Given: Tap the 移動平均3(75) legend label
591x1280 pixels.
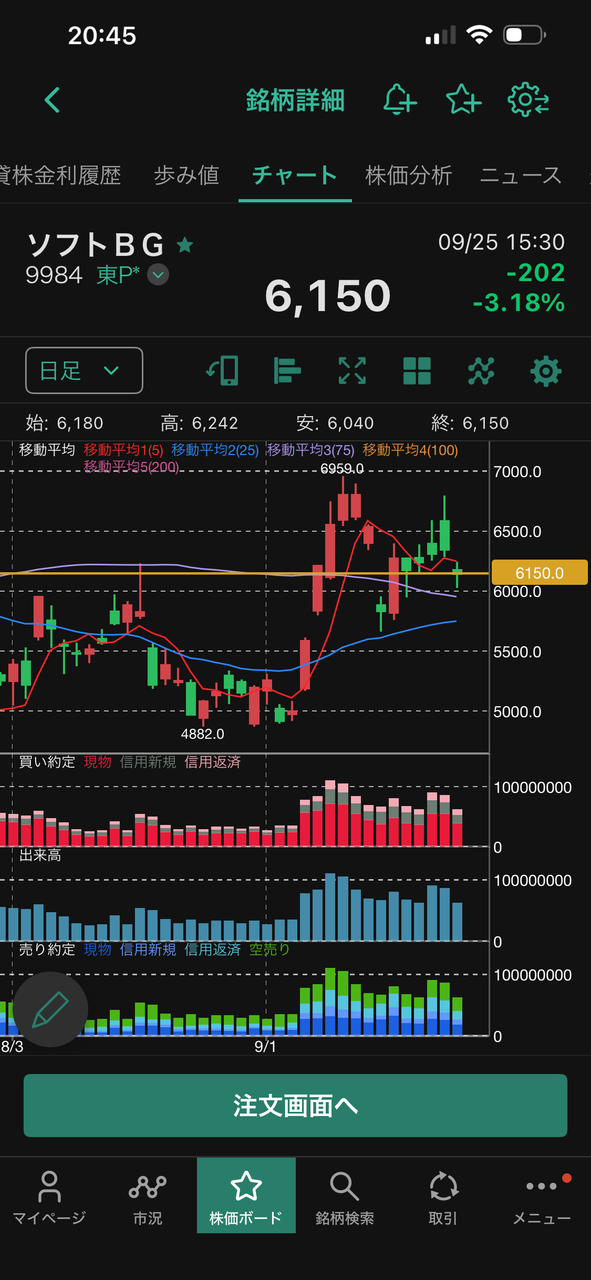Looking at the screenshot, I should pos(311,451).
